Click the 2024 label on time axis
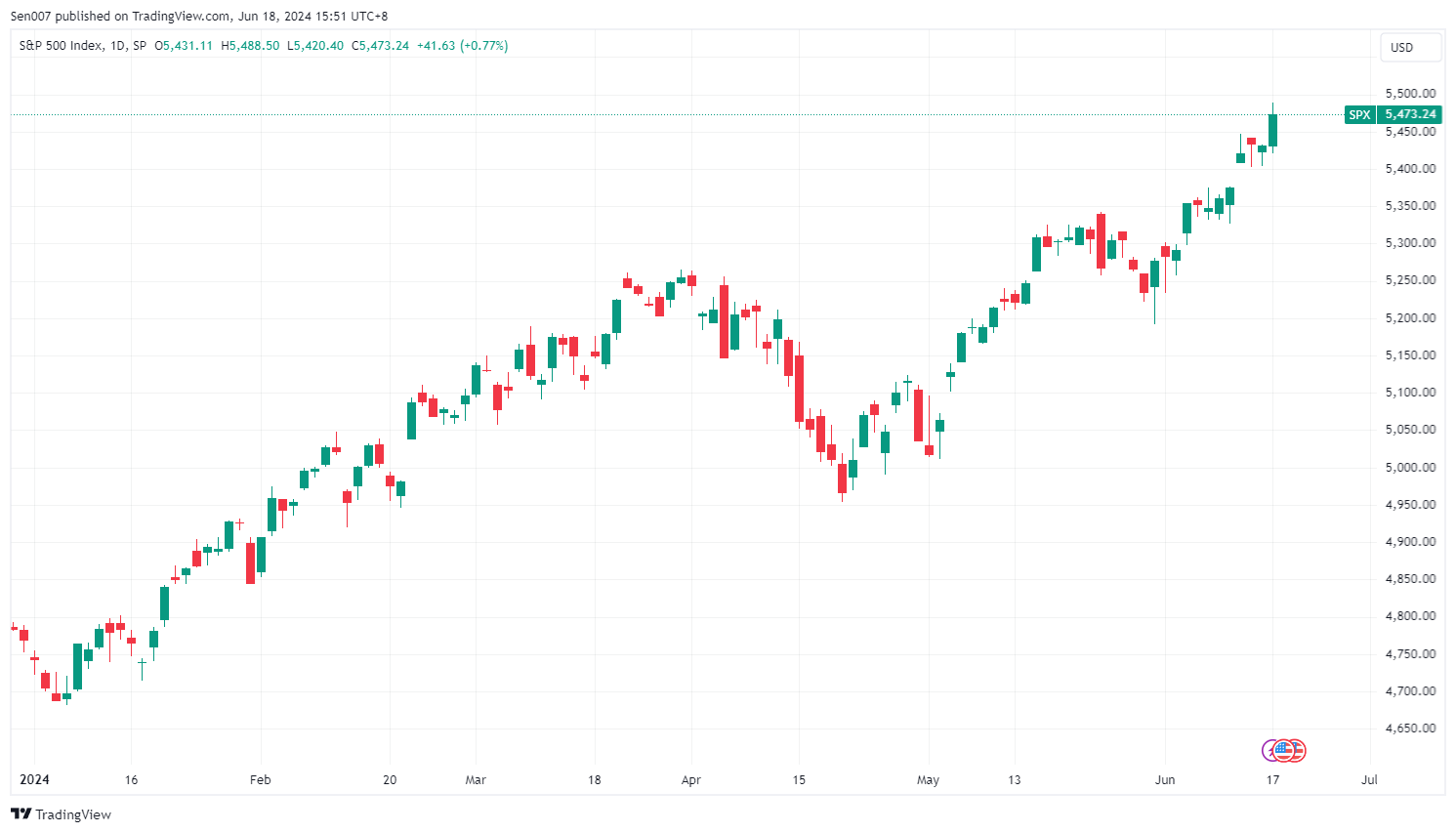Viewport: 1456px width, 833px height. (34, 780)
